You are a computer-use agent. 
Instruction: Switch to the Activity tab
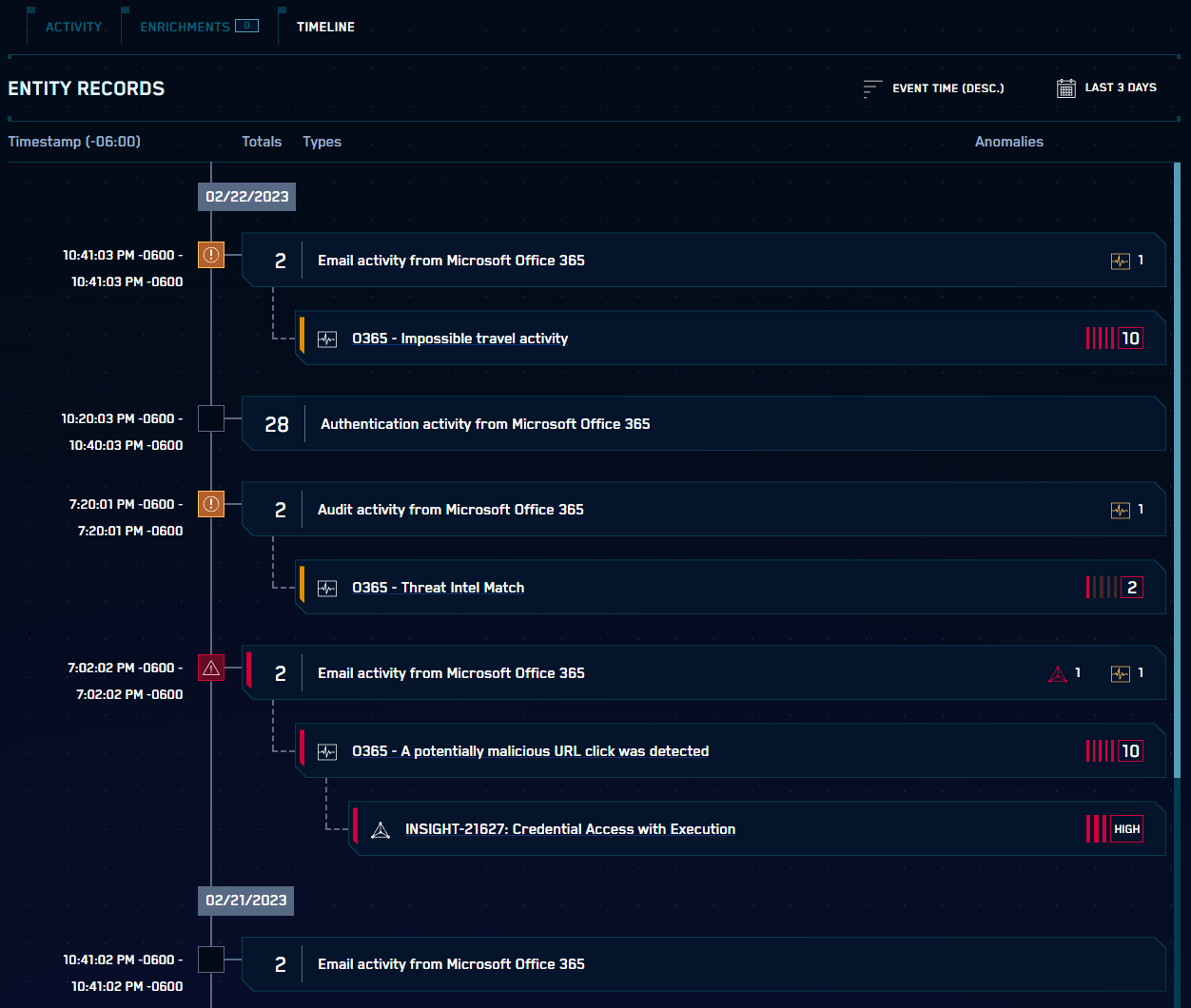(72, 27)
